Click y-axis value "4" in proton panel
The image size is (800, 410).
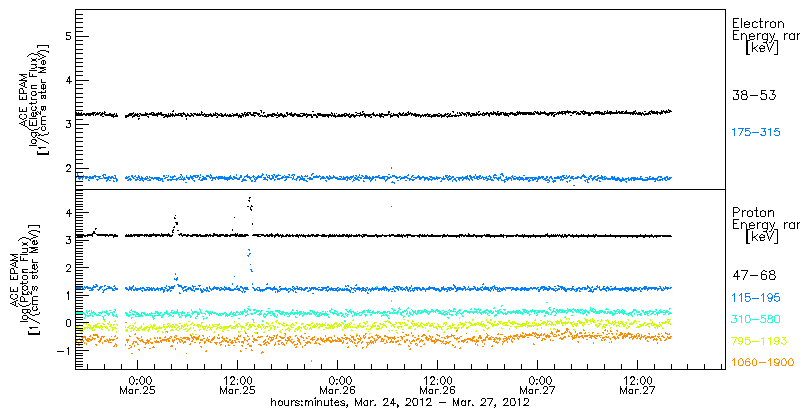[67, 212]
